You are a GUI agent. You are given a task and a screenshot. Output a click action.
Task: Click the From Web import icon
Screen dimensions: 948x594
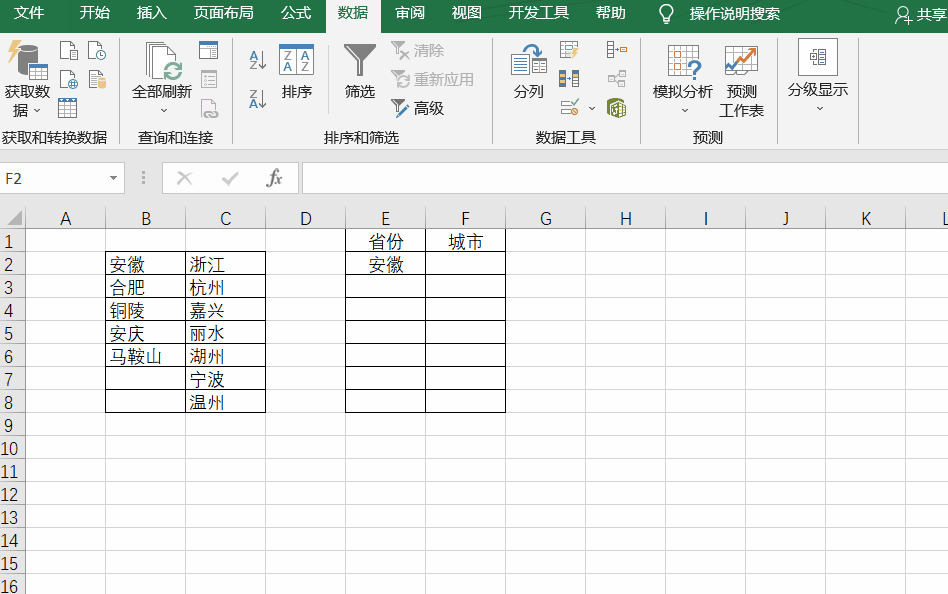(x=69, y=80)
